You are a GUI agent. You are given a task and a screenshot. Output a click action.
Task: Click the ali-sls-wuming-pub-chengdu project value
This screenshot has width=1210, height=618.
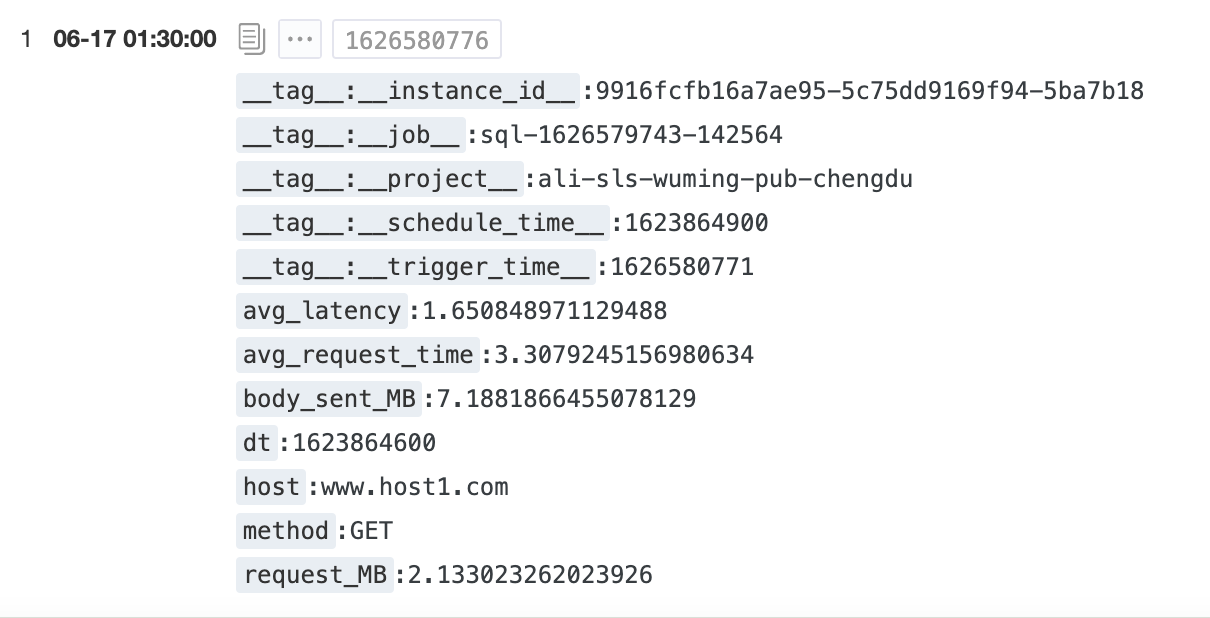(726, 179)
